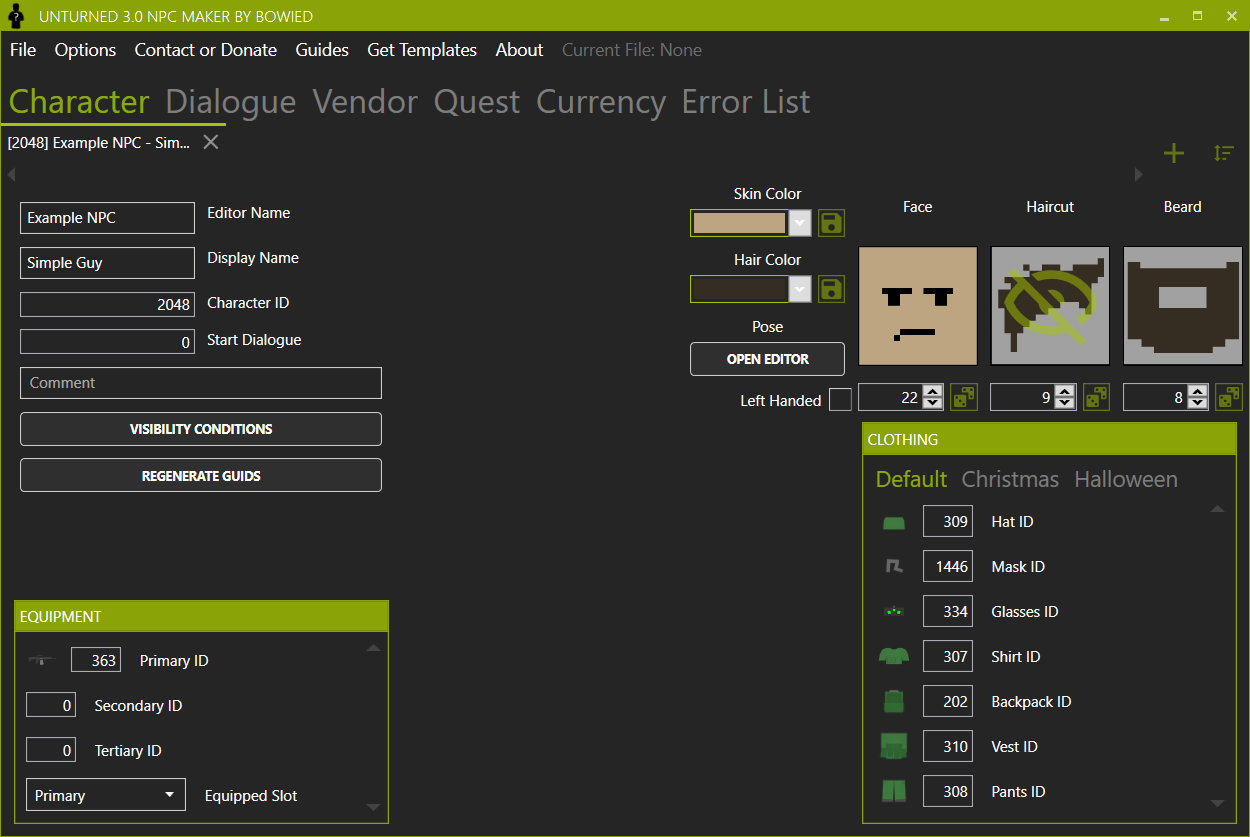Save the hair color preset

coord(831,289)
